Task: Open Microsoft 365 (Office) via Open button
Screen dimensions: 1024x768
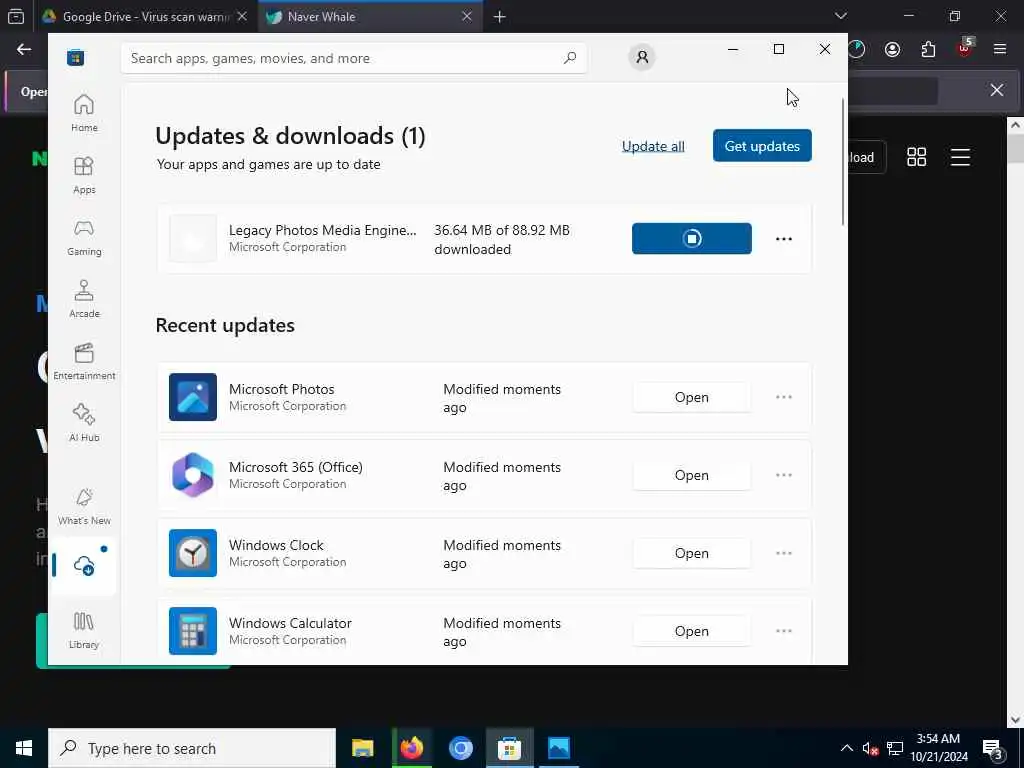Action: pos(692,475)
